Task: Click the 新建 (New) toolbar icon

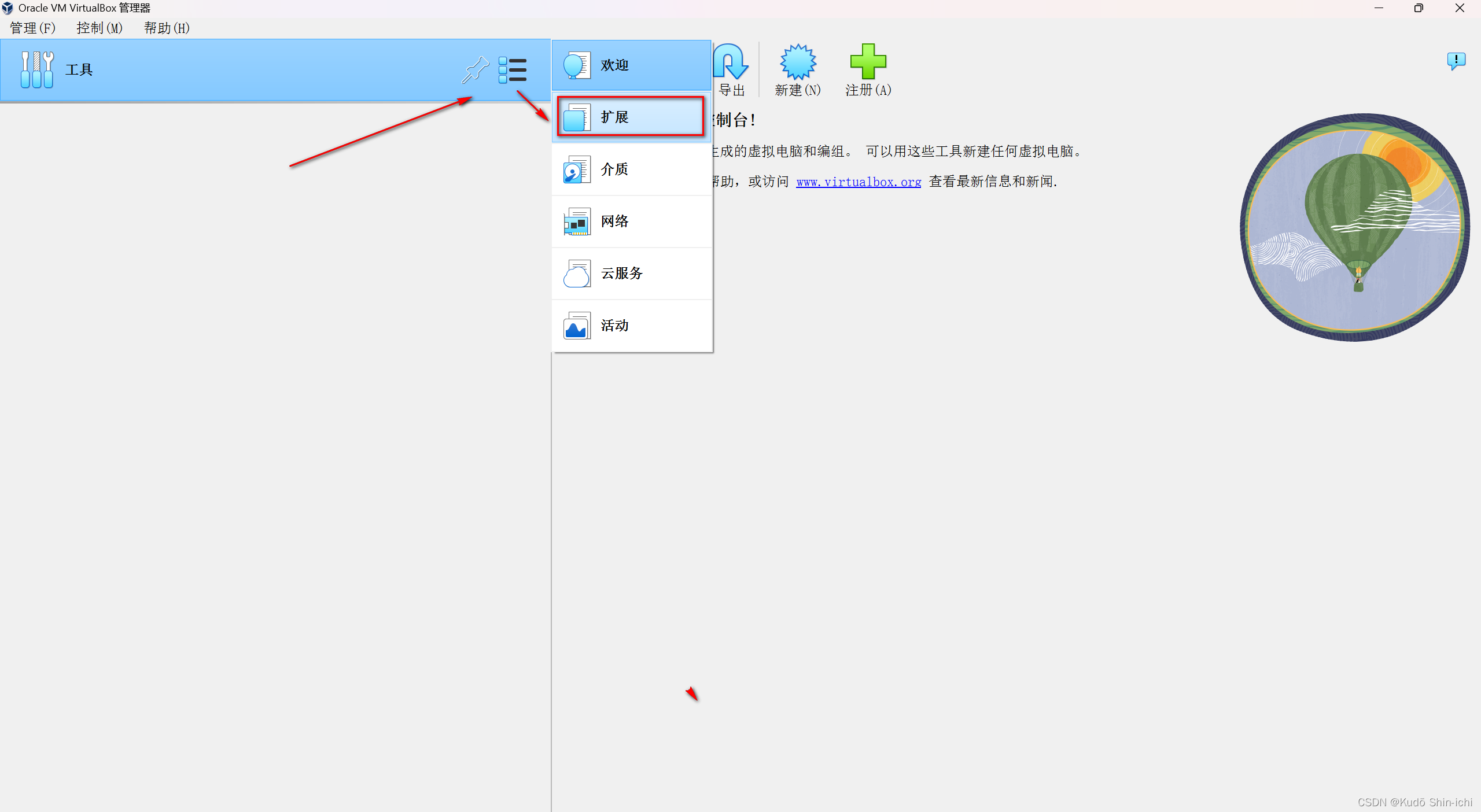Action: pyautogui.click(x=797, y=69)
